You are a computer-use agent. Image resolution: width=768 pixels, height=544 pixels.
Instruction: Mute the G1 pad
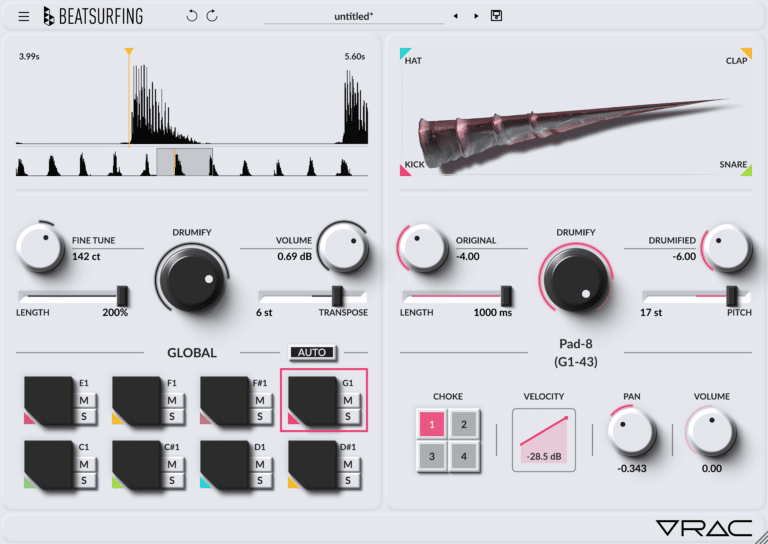(348, 401)
